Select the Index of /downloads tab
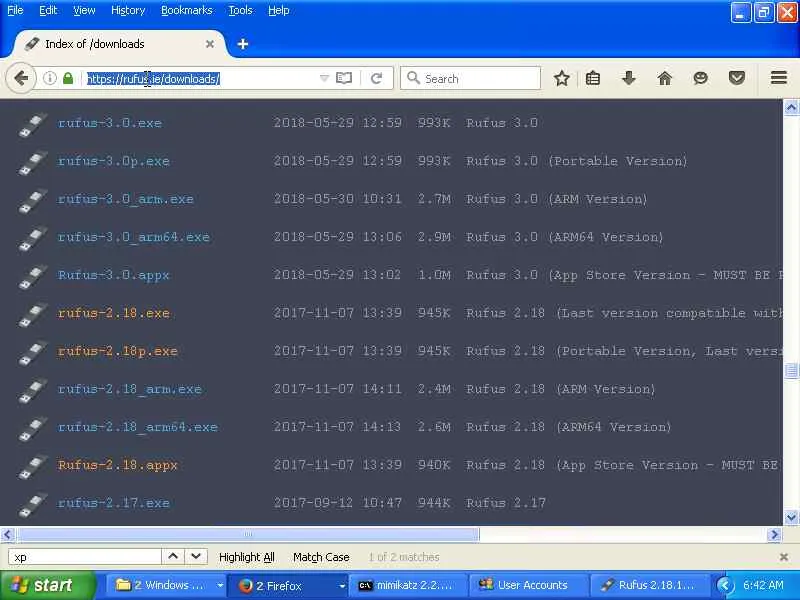This screenshot has width=800, height=600. (x=118, y=44)
